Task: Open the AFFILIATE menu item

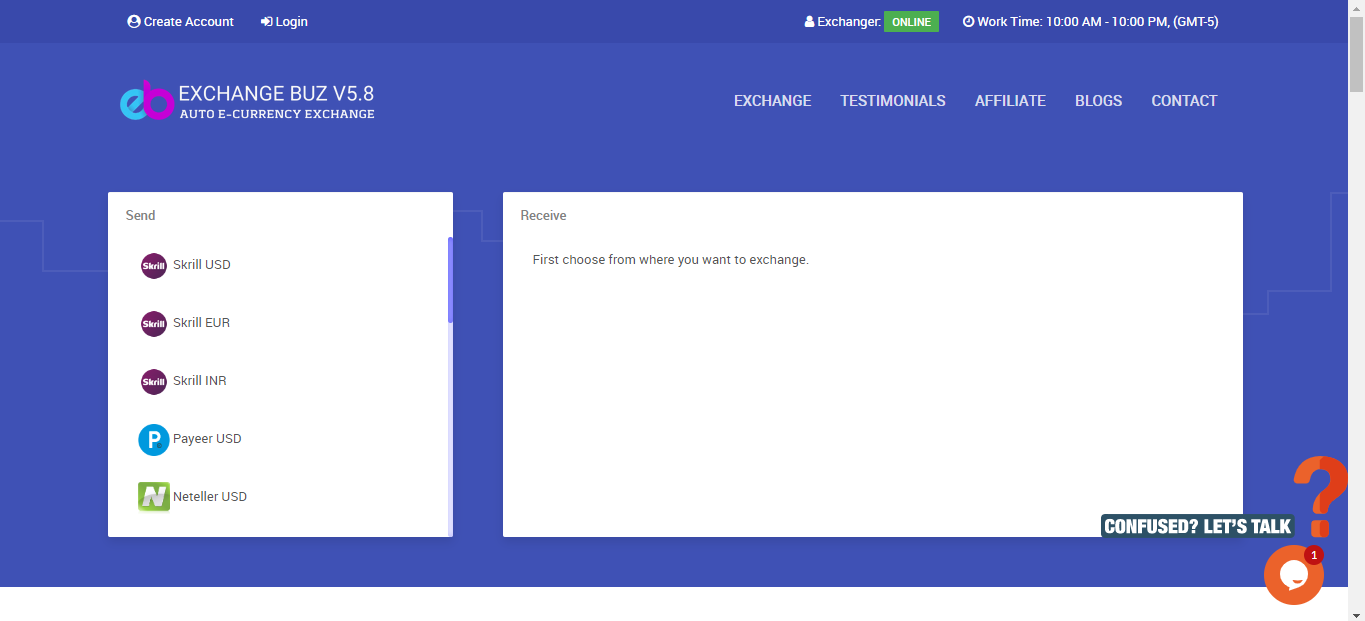Action: coord(1010,101)
